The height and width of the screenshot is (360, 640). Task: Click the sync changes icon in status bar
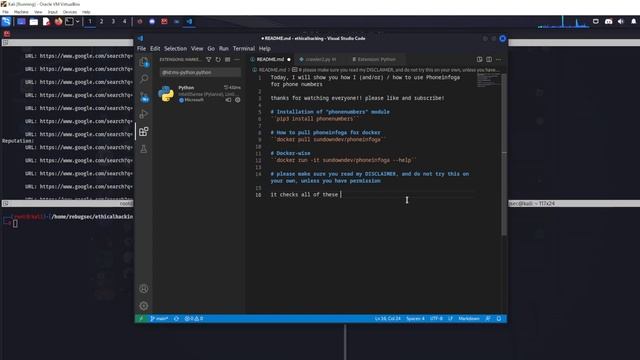tap(176, 319)
